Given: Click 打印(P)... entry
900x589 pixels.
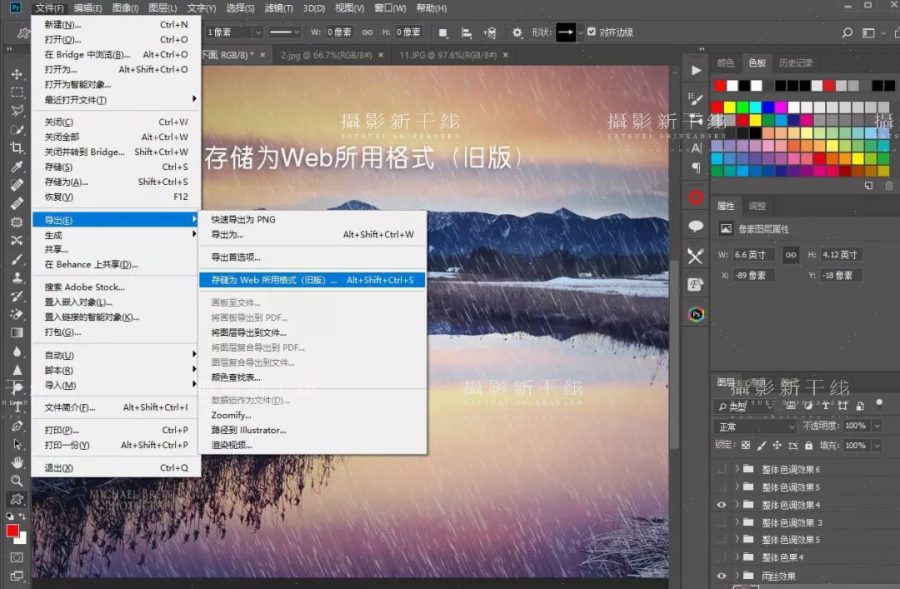Looking at the screenshot, I should (116, 430).
